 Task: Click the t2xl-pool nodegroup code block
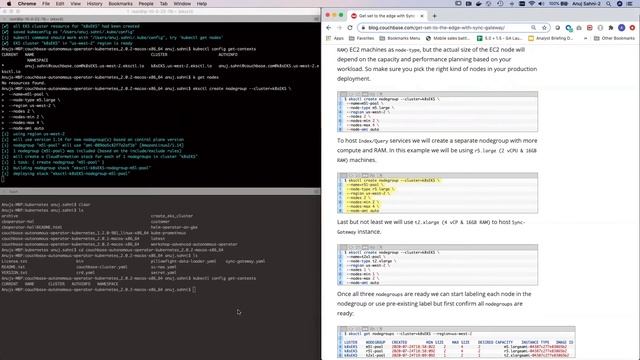[x=437, y=264]
